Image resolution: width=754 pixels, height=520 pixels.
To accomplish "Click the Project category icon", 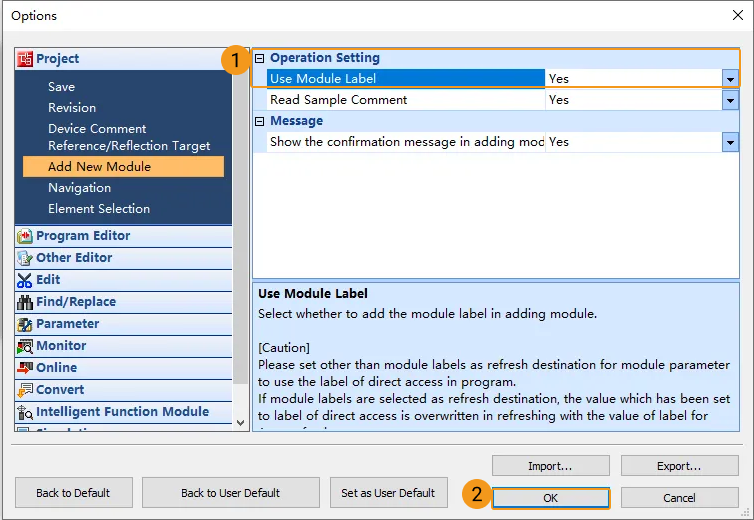I will [x=25, y=59].
